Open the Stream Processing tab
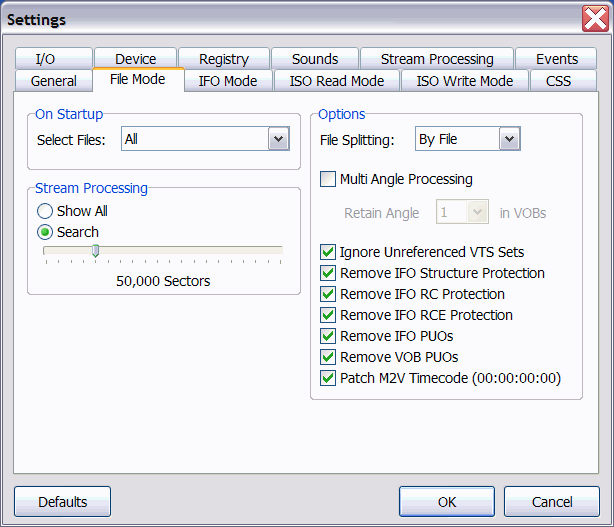This screenshot has height=527, width=614. tap(437, 59)
